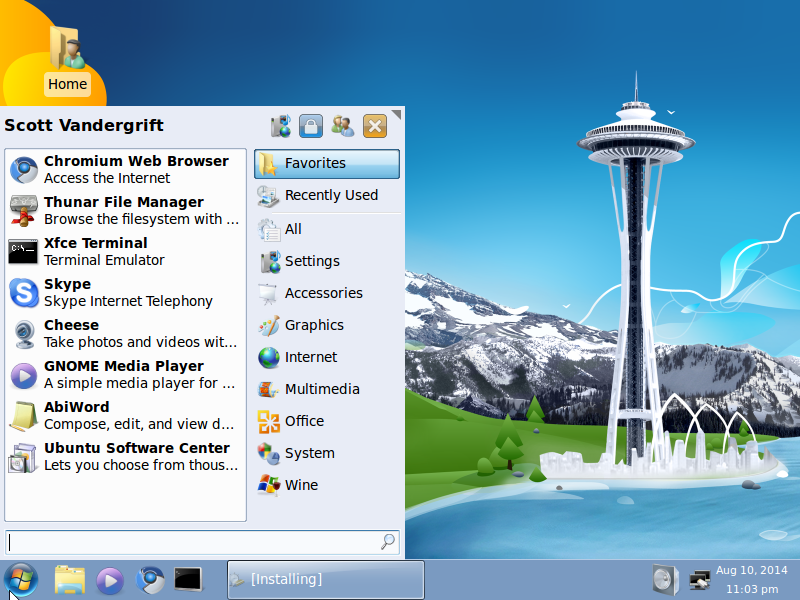Click the network icon in system tray
The image size is (800, 600).
(x=697, y=580)
